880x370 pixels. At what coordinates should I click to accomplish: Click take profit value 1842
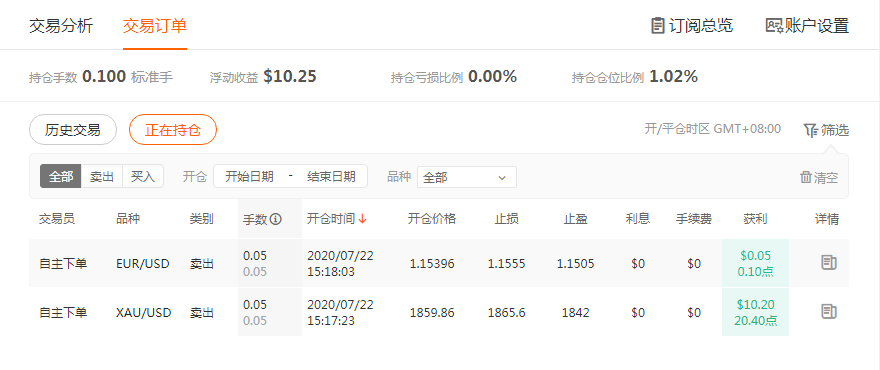click(575, 312)
